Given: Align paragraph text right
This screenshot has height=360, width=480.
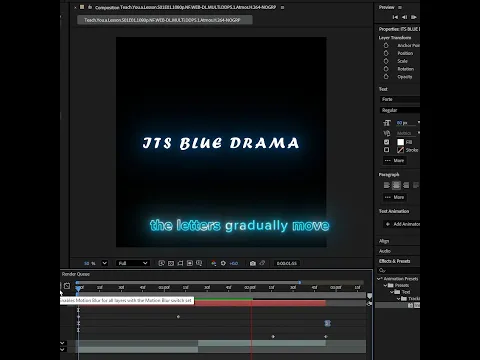Looking at the screenshot, I should (406, 185).
